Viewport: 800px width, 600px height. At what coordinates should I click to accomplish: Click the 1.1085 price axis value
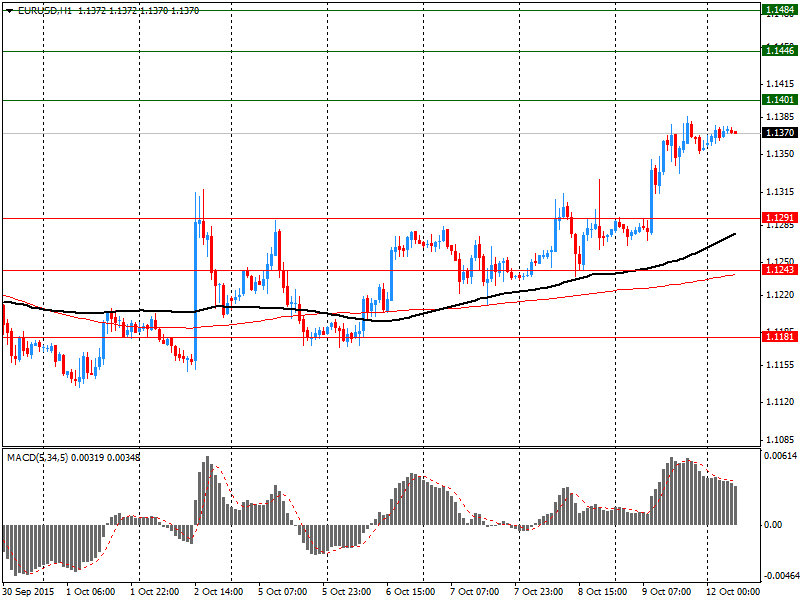[x=780, y=440]
